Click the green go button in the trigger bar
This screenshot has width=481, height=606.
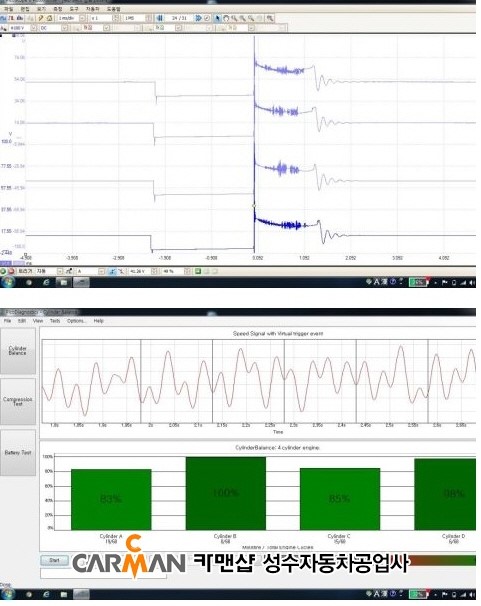click(3, 271)
